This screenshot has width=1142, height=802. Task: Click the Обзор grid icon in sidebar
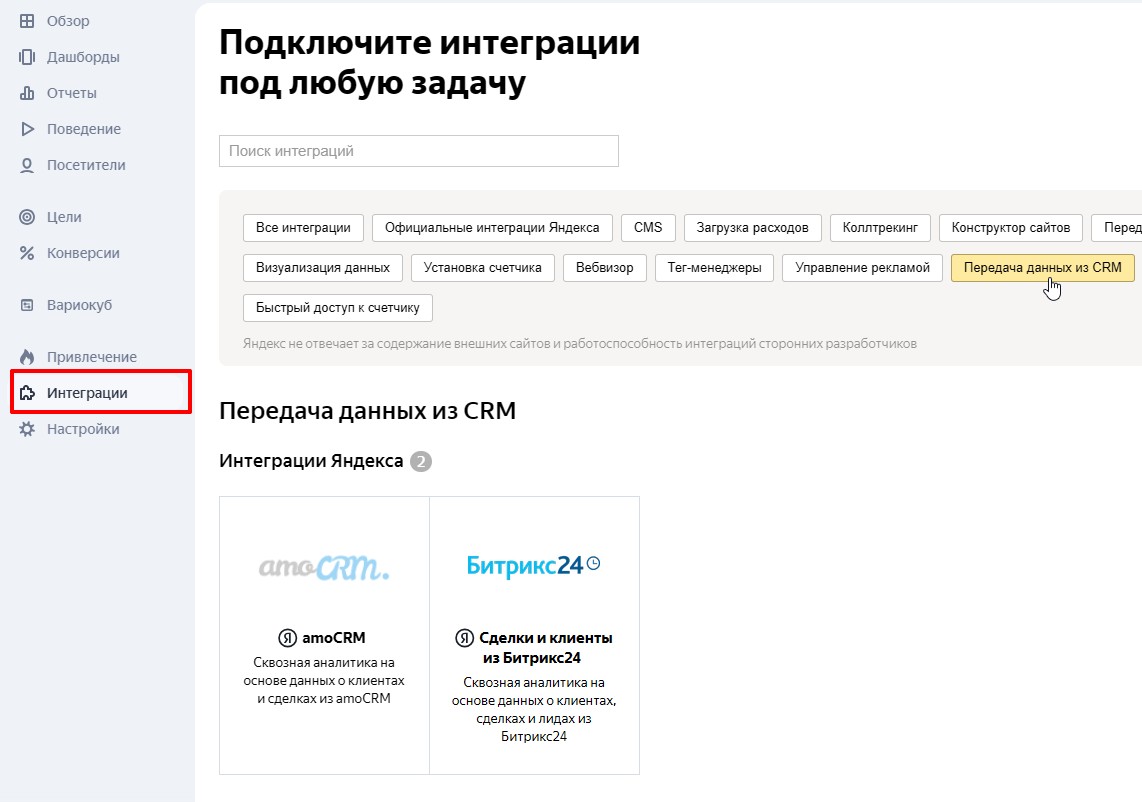click(x=27, y=21)
